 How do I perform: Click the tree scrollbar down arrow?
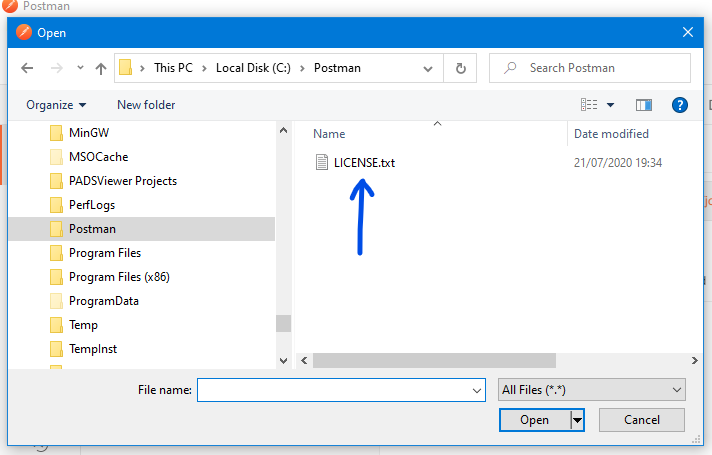pyautogui.click(x=283, y=361)
